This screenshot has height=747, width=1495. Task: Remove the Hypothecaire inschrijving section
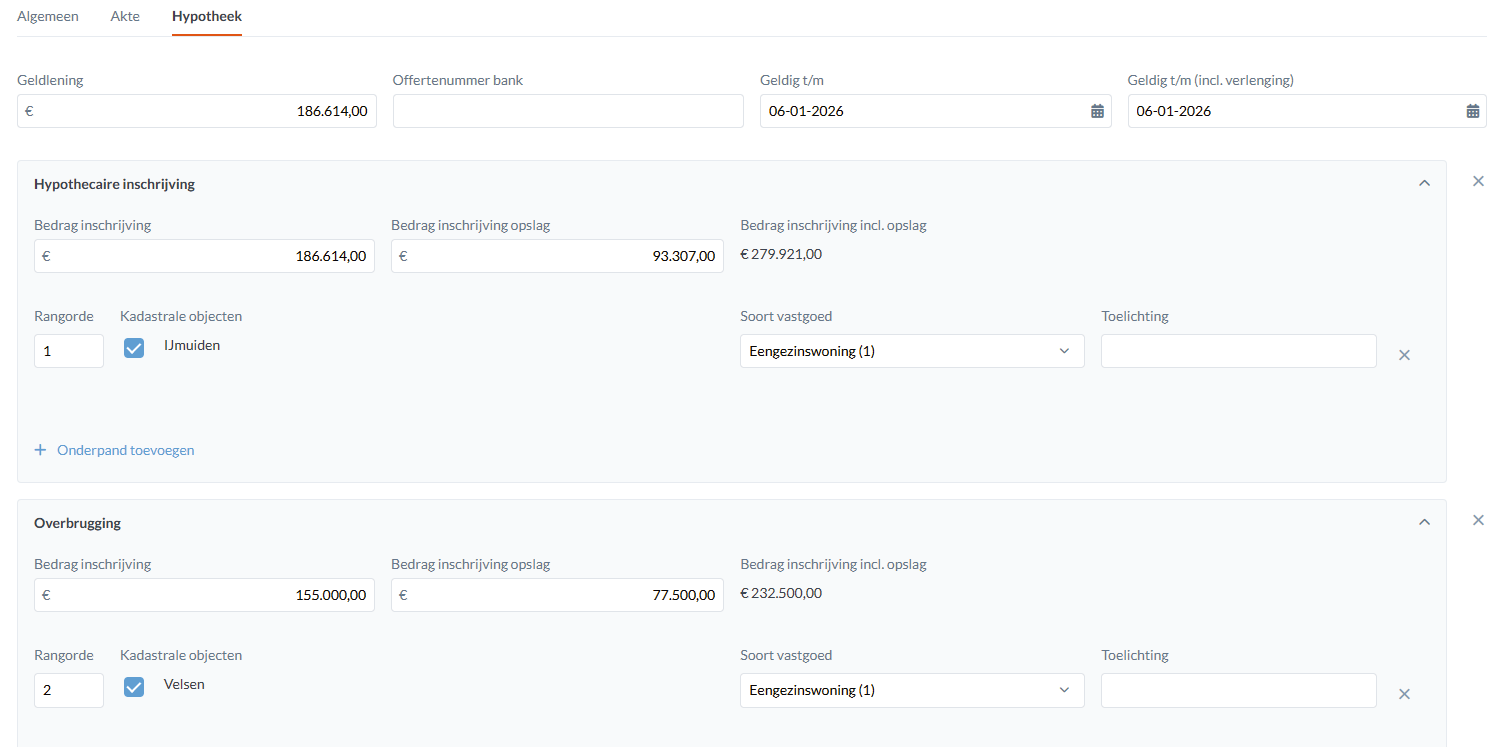[1478, 181]
